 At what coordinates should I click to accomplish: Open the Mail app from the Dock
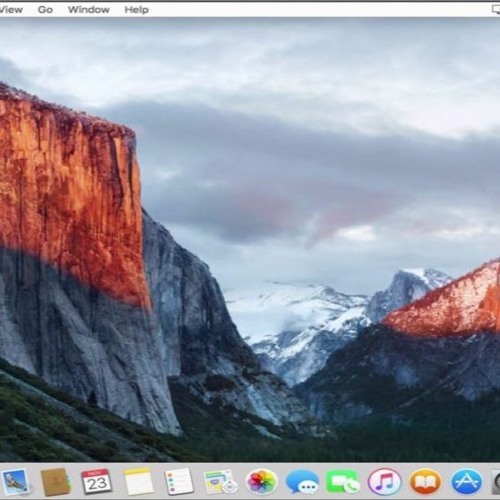click(x=15, y=481)
